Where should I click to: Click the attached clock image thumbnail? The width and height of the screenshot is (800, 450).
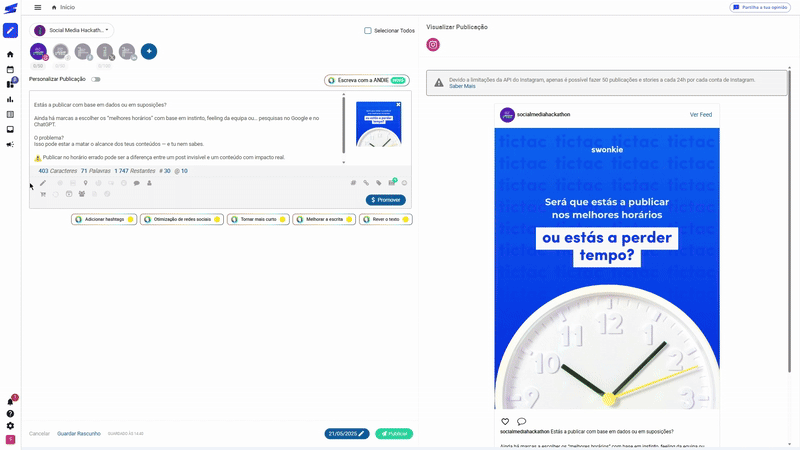[378, 124]
